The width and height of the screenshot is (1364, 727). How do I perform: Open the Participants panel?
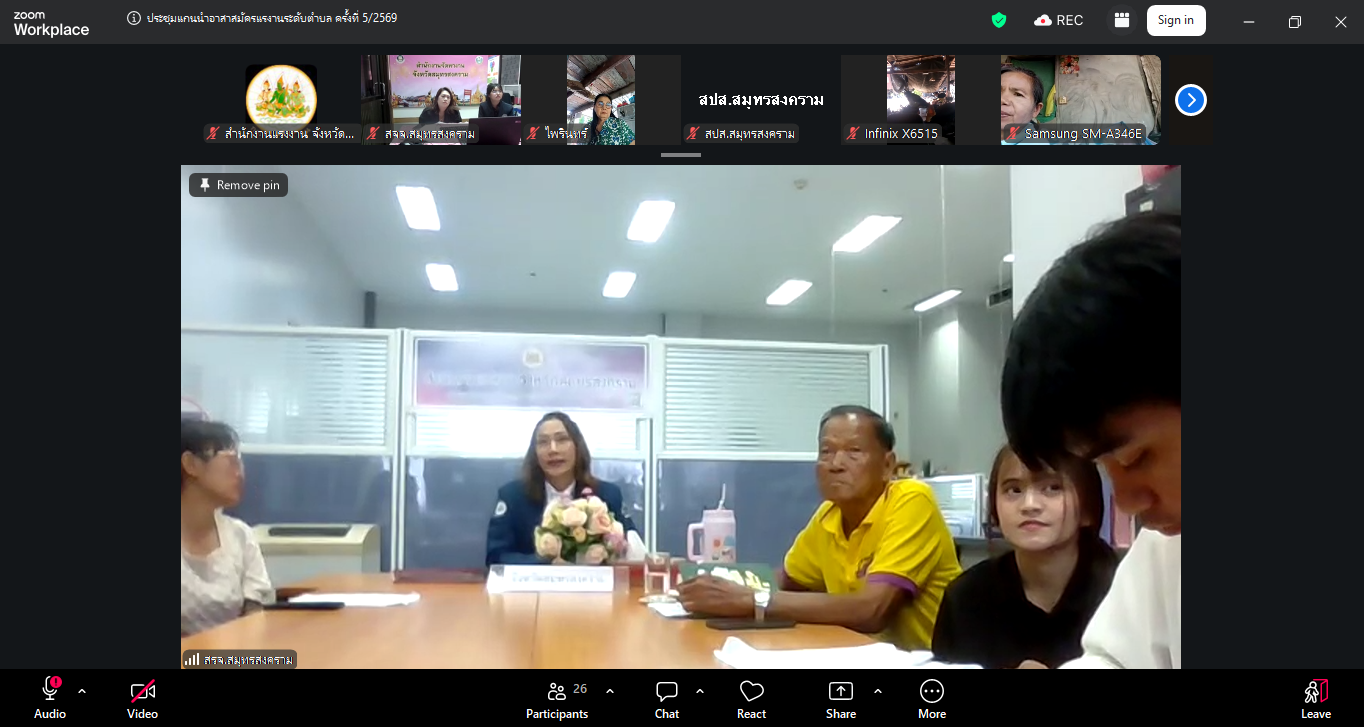point(557,699)
